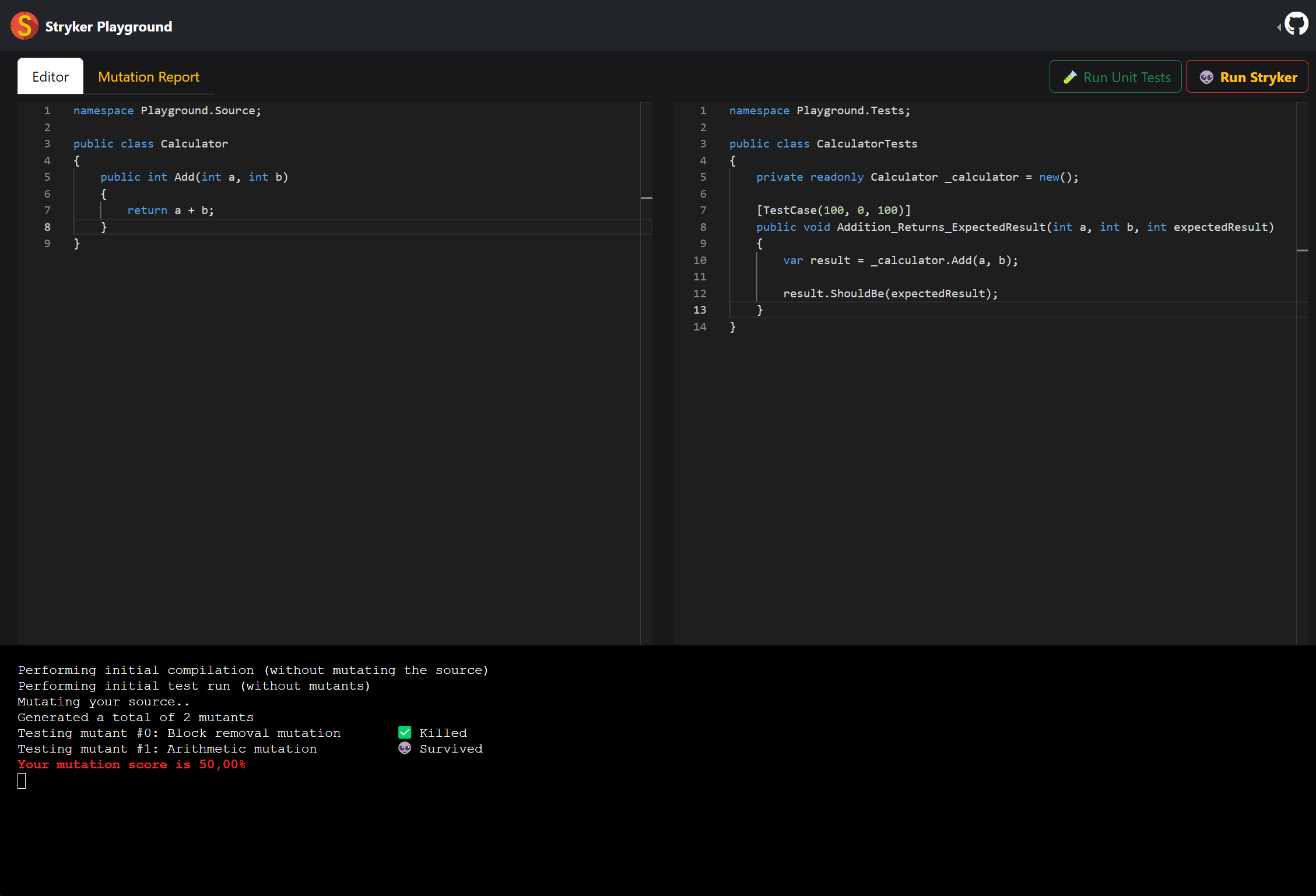Click the Add method signature in source editor
This screenshot has height=896, width=1316.
(194, 177)
